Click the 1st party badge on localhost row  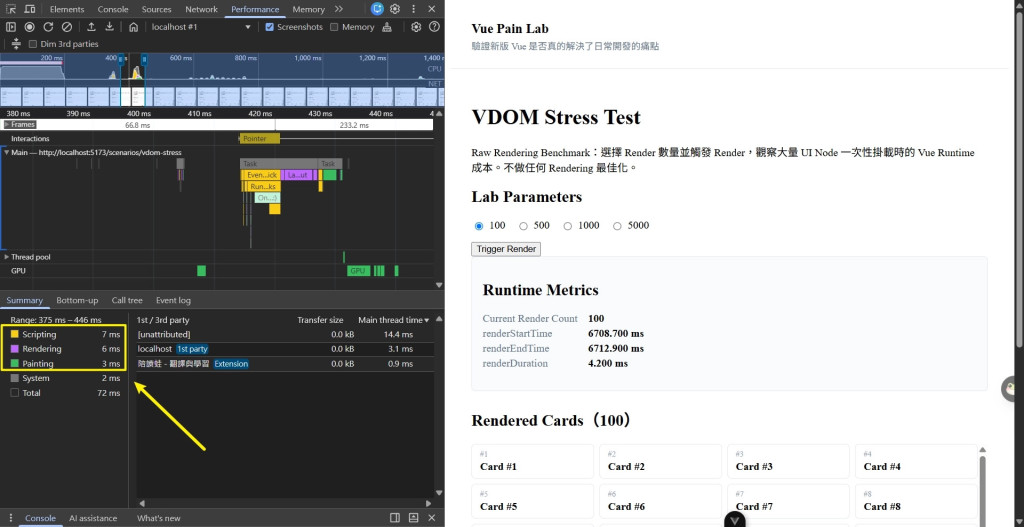(192, 349)
